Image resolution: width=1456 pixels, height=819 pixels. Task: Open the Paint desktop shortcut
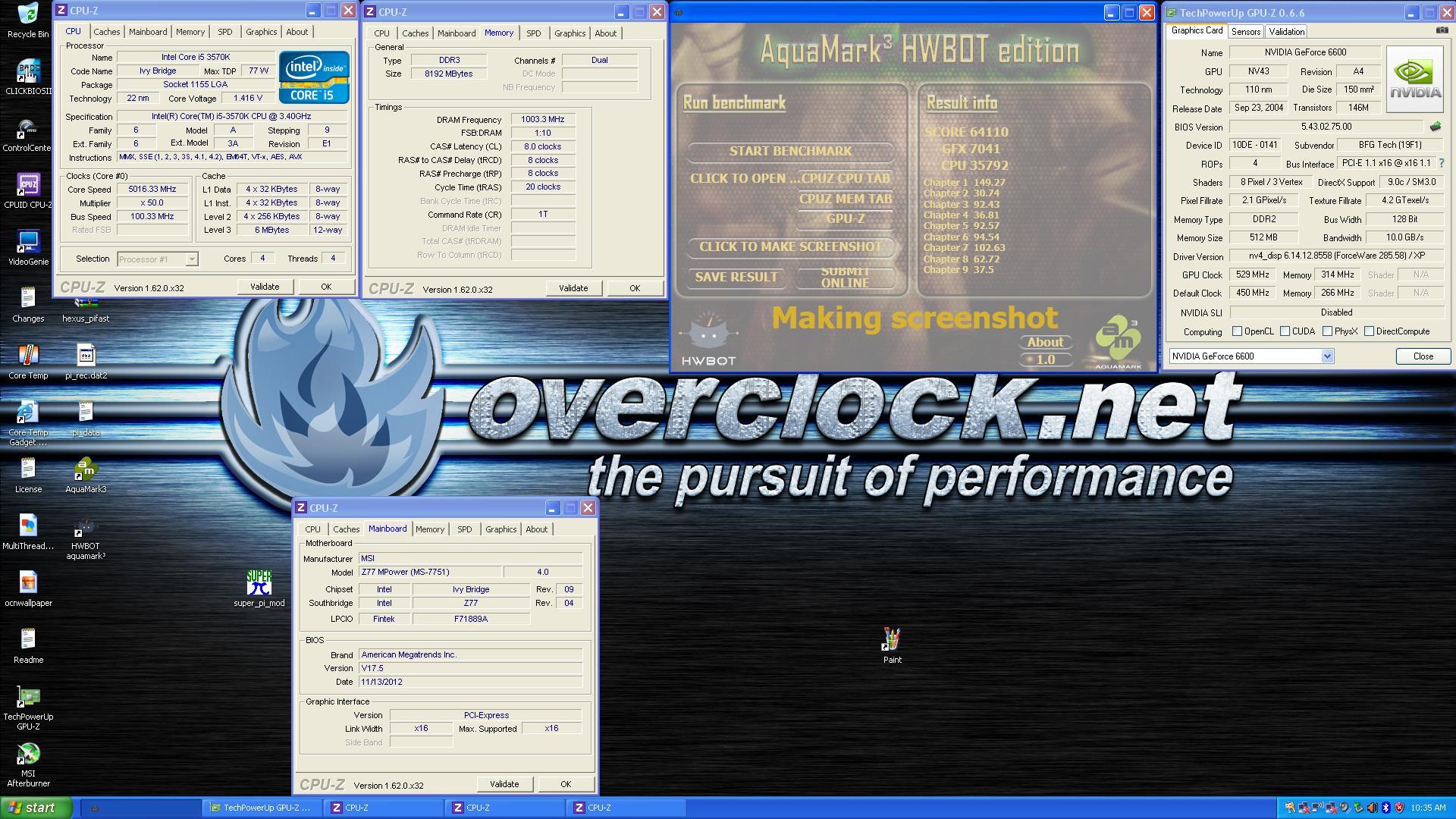click(893, 645)
